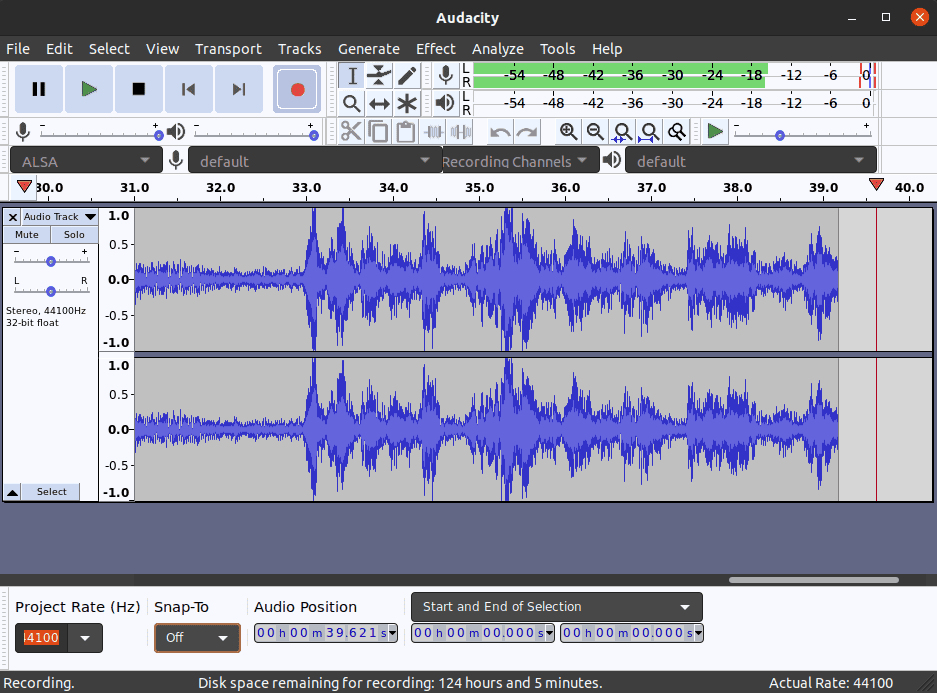Click the Zoom In magnifier icon
Viewport: 937px width, 693px height.
tap(568, 131)
